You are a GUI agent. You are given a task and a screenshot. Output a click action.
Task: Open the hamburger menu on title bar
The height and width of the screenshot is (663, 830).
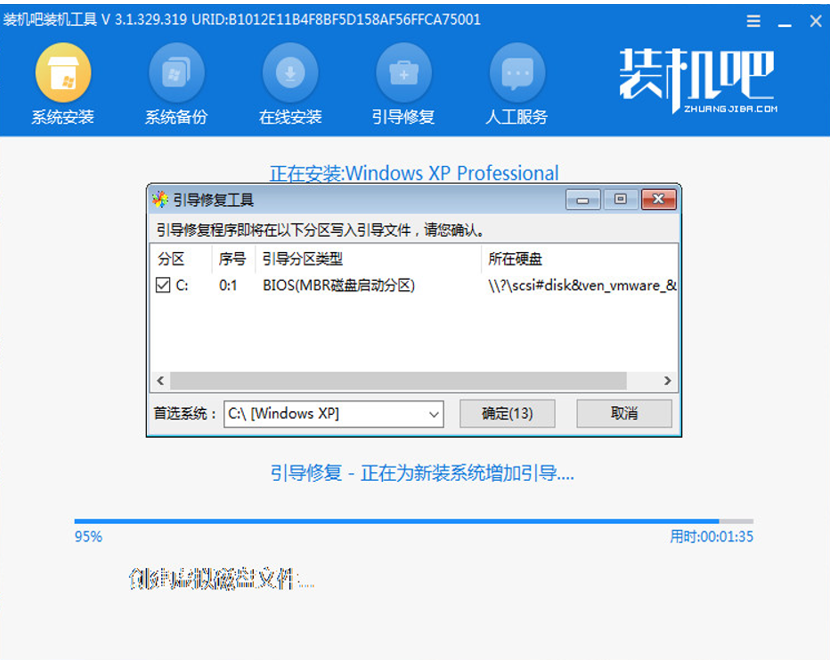[753, 20]
